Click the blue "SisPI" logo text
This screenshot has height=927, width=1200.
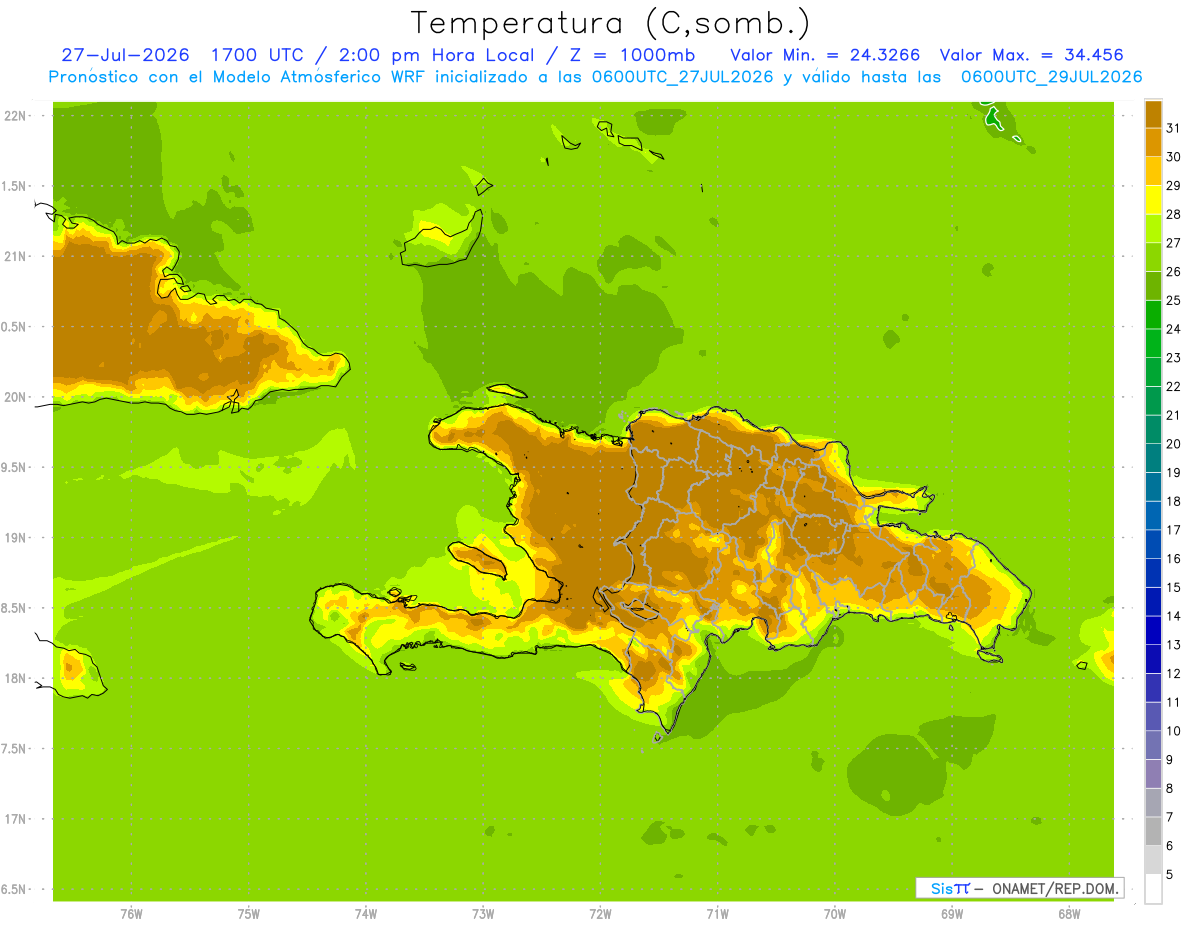pyautogui.click(x=949, y=888)
